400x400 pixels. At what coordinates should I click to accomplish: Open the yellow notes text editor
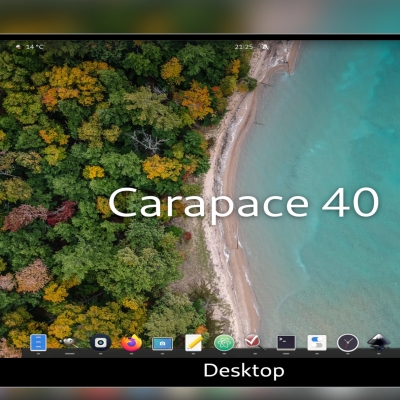coord(194,343)
